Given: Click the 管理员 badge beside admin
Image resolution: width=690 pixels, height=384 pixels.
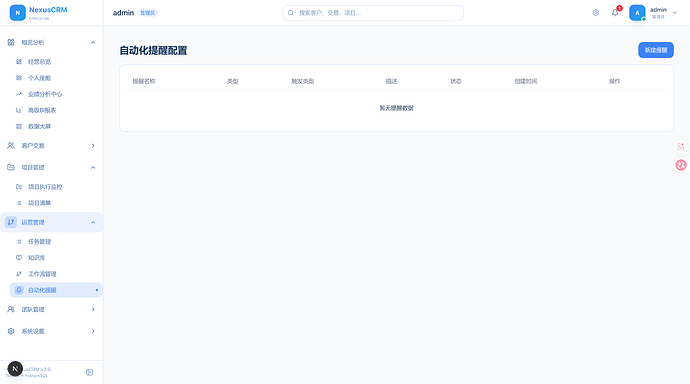Looking at the screenshot, I should point(147,13).
